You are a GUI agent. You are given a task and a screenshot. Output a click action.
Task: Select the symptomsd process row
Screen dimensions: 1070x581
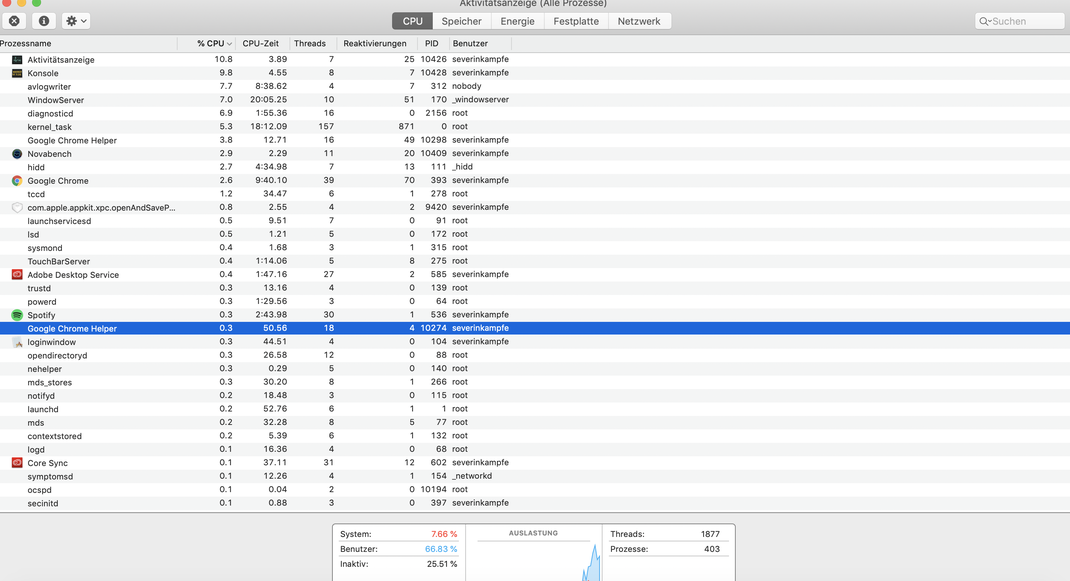[535, 477]
